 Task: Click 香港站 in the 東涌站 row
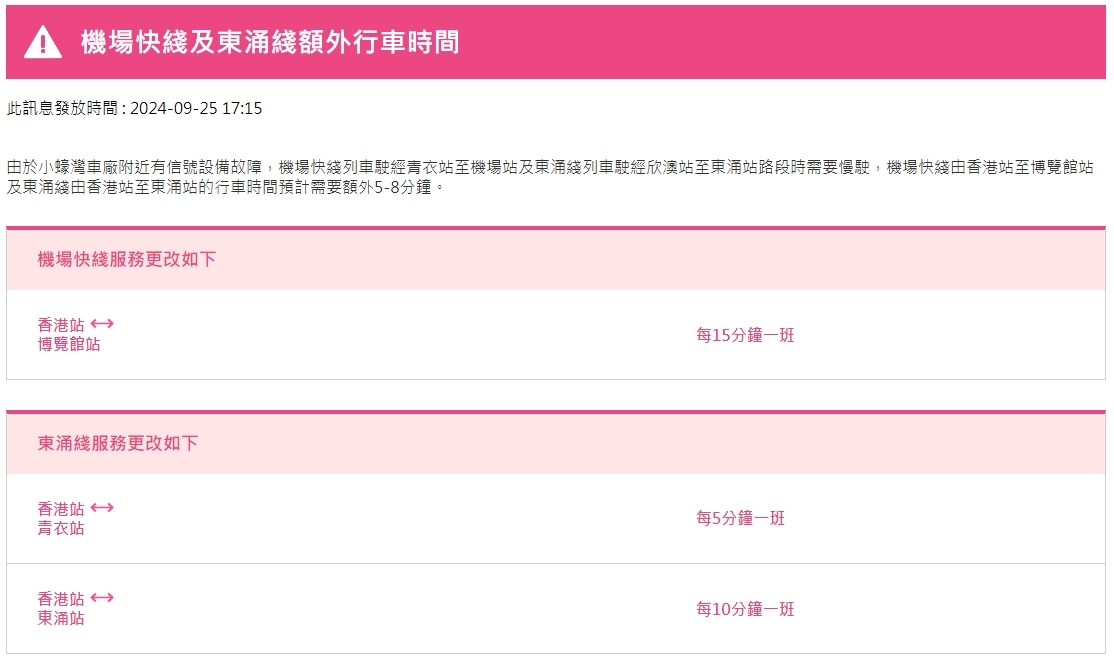coord(61,599)
